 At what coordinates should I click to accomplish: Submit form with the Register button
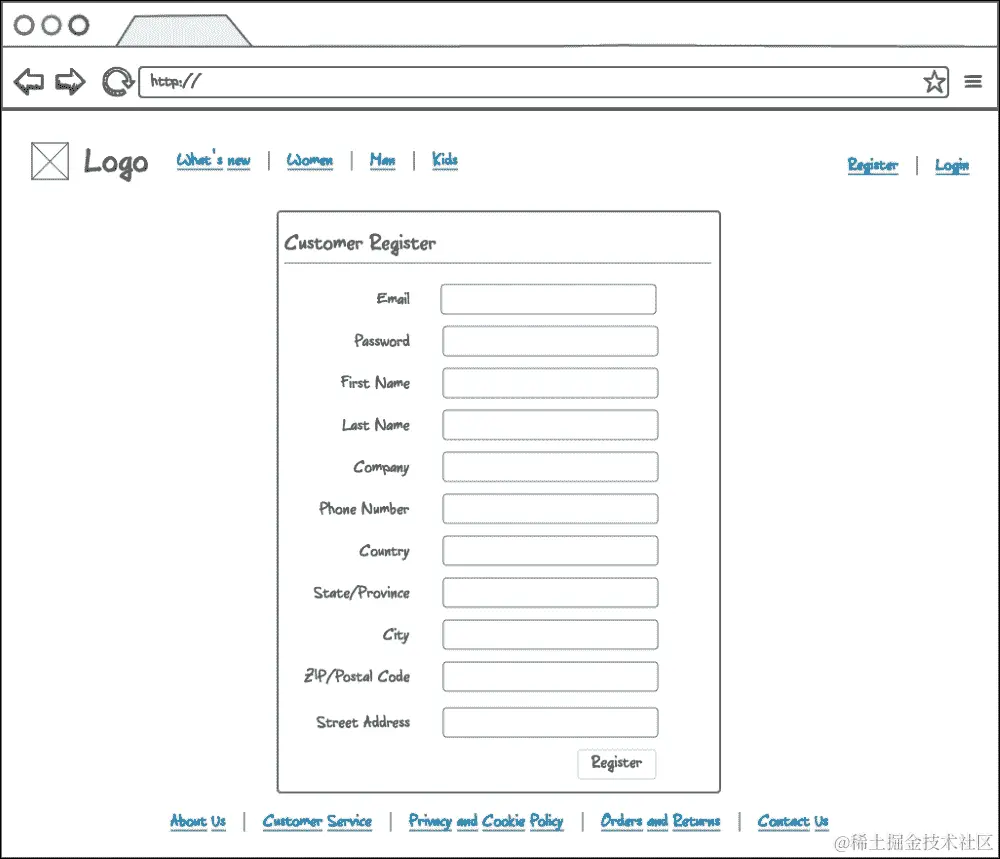(617, 764)
